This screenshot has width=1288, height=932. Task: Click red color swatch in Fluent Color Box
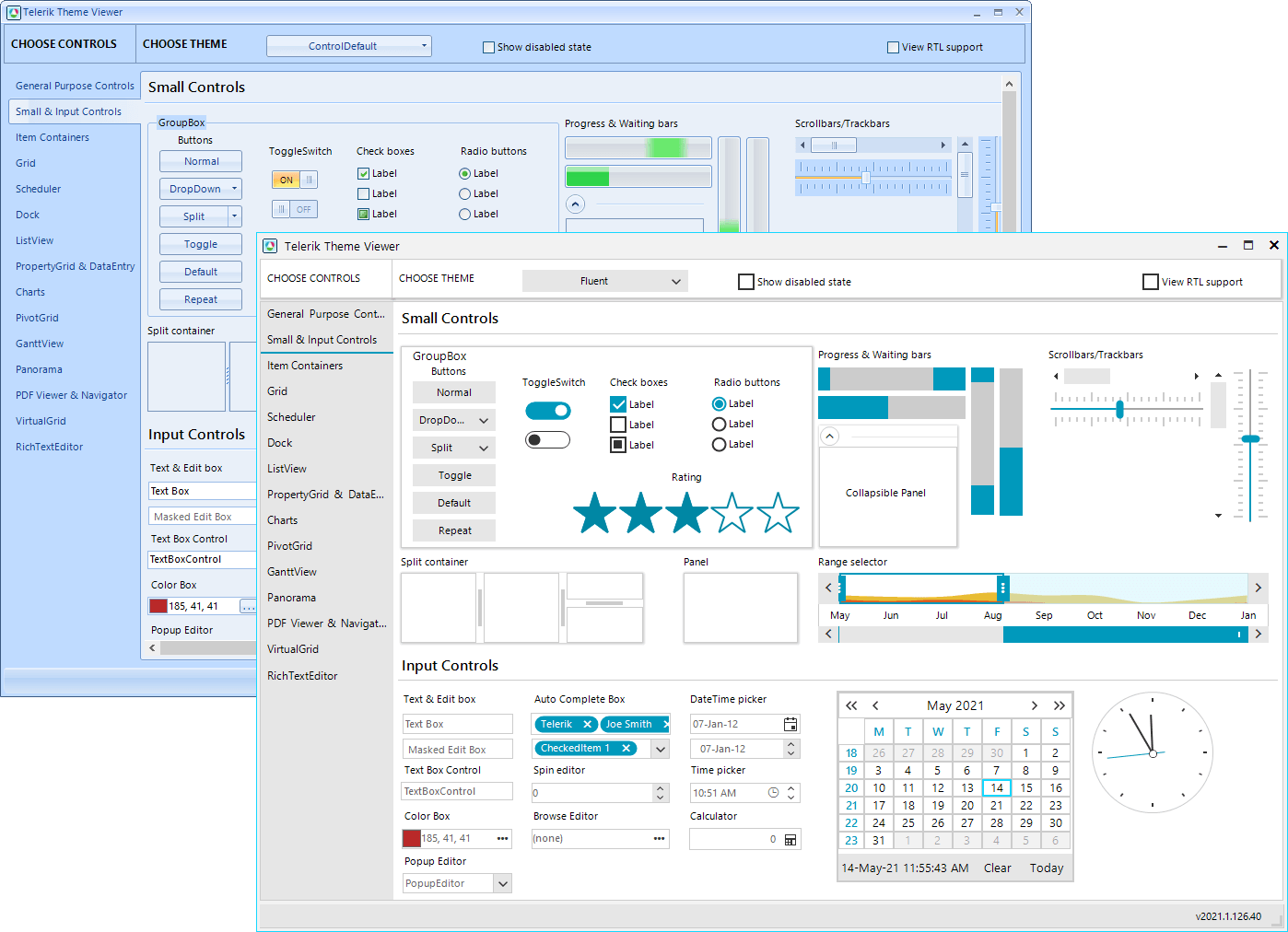(x=412, y=838)
